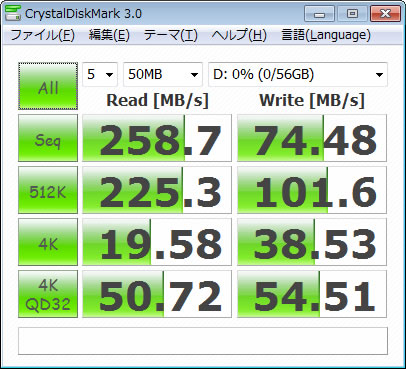Click the 512K read result 225.3
Image resolution: width=406 pixels, height=369 pixels.
pos(157,190)
